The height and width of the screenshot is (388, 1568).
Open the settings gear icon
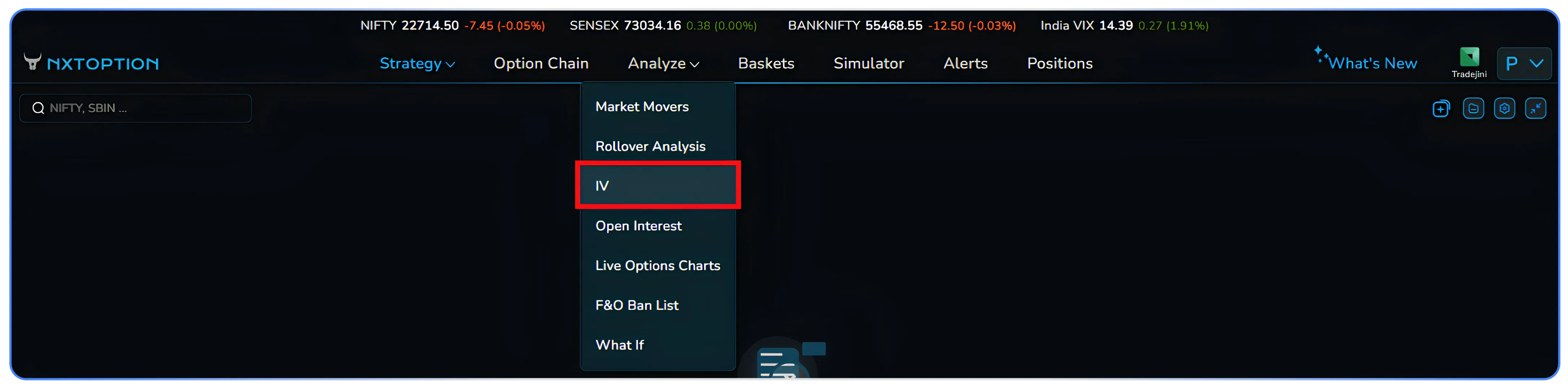click(x=1505, y=109)
